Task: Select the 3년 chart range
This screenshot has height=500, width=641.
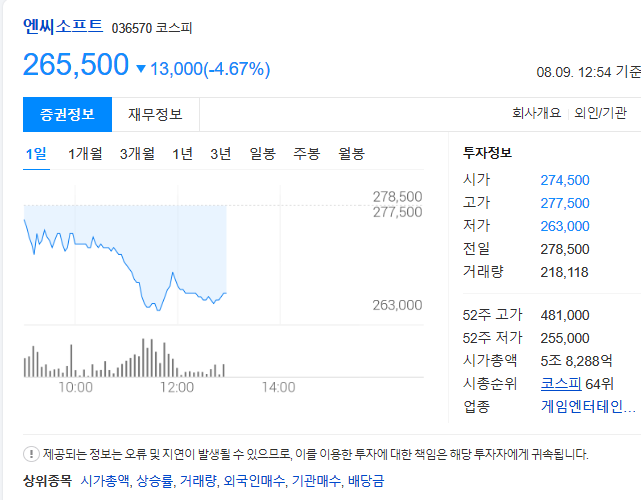Action: [220, 154]
